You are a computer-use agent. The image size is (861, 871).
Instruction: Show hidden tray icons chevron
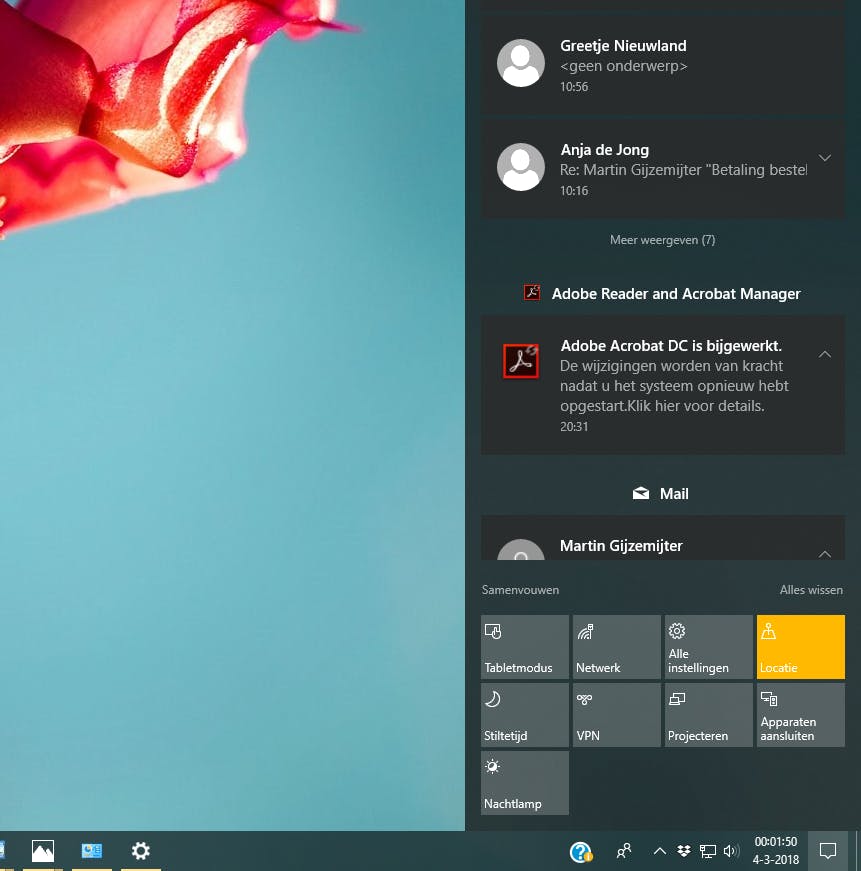pyautogui.click(x=659, y=850)
